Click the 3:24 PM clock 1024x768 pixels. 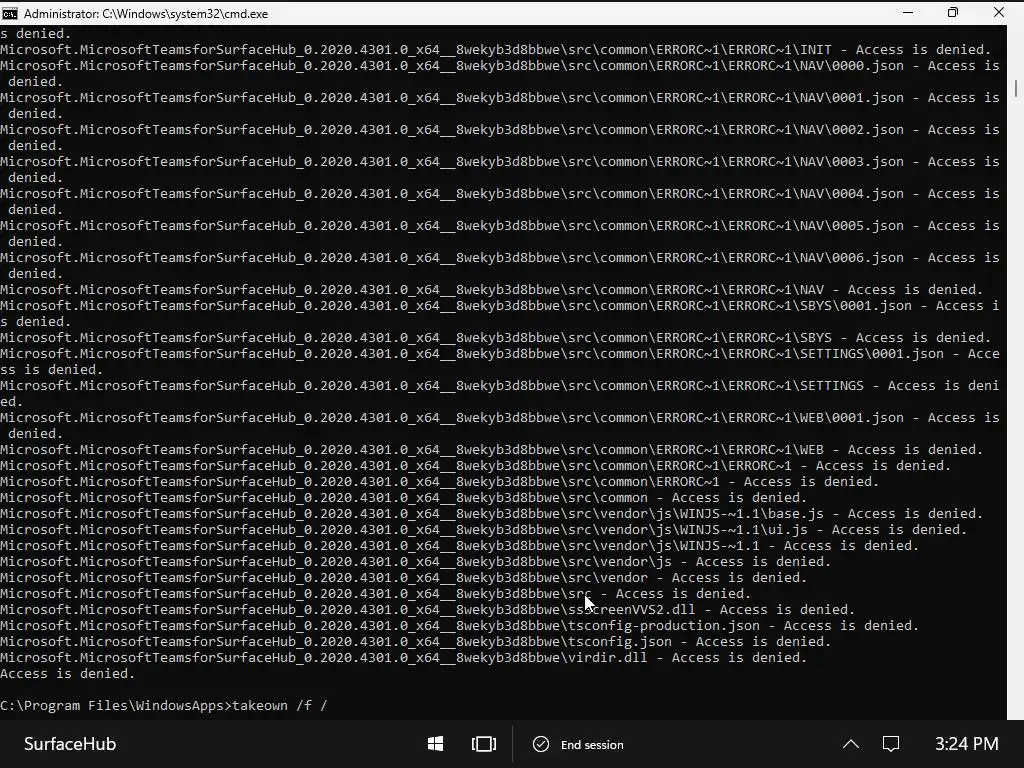(x=967, y=744)
